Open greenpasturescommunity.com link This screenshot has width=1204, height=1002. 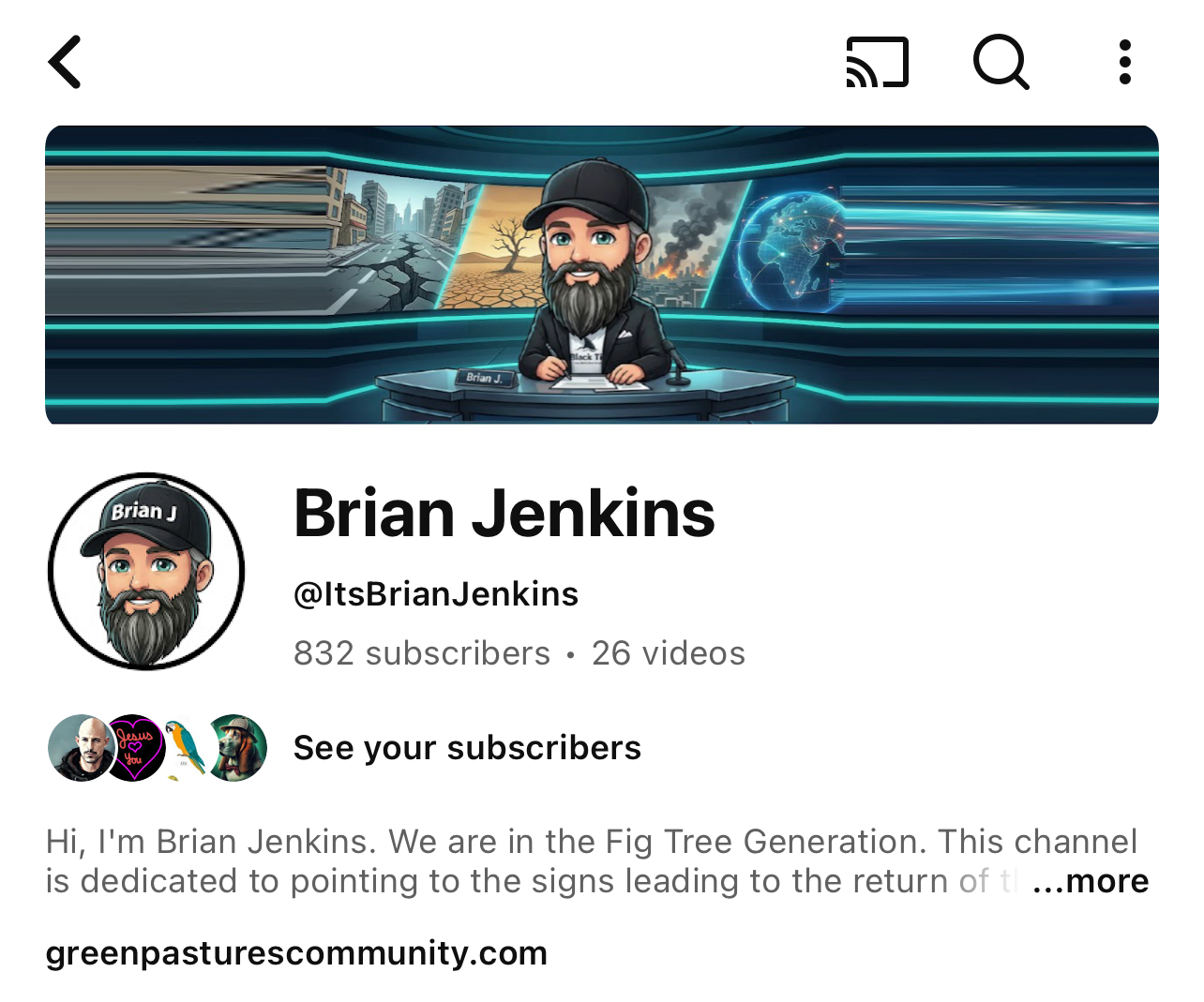click(296, 952)
